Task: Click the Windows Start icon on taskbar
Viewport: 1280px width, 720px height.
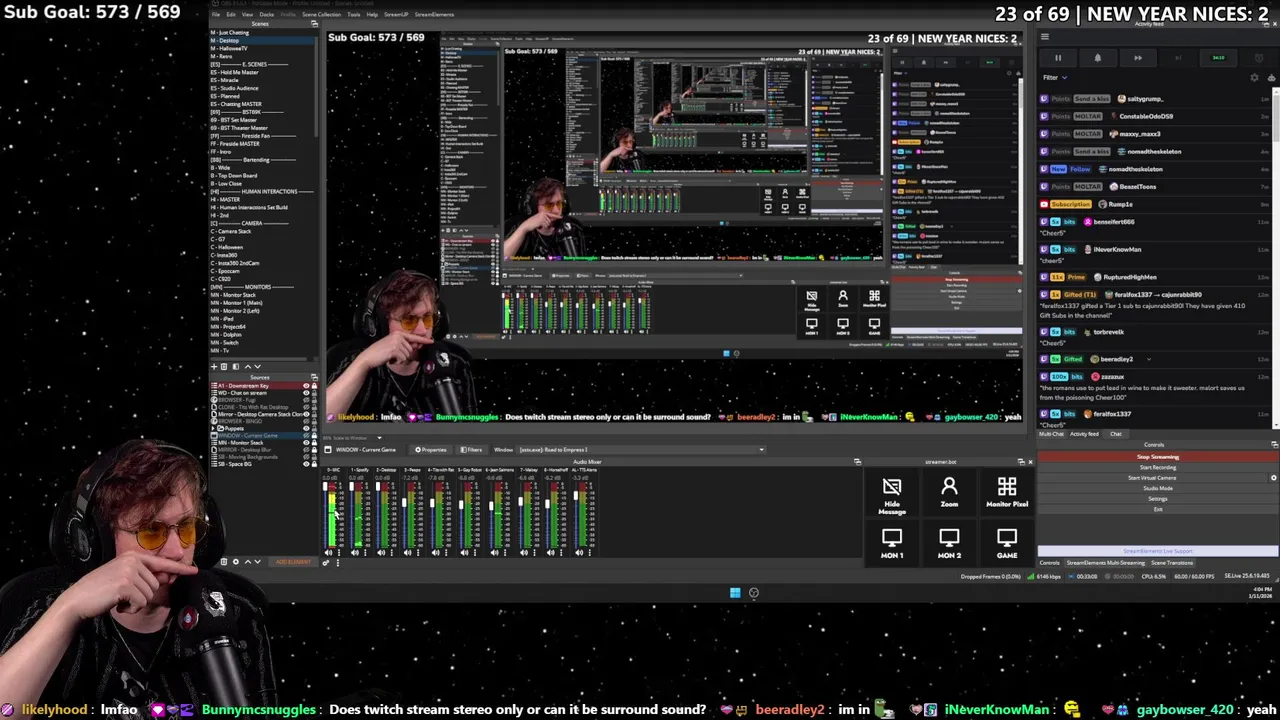Action: (x=735, y=592)
